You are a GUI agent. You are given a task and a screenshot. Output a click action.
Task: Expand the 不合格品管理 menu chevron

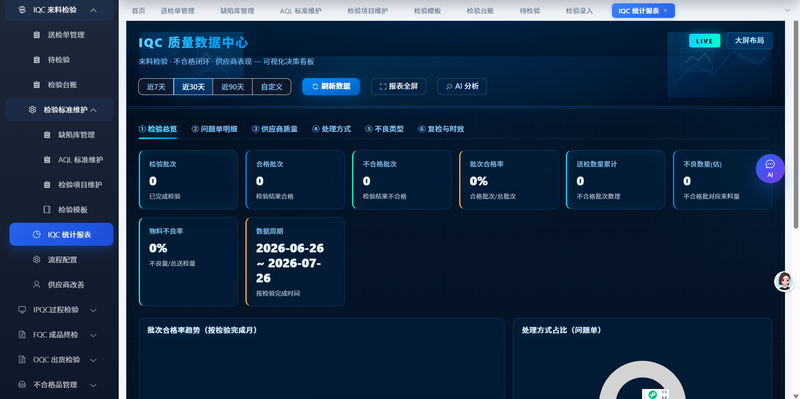click(x=93, y=385)
